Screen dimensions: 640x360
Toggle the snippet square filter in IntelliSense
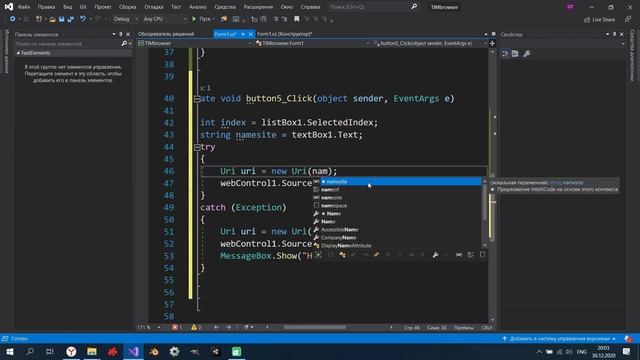[482, 255]
